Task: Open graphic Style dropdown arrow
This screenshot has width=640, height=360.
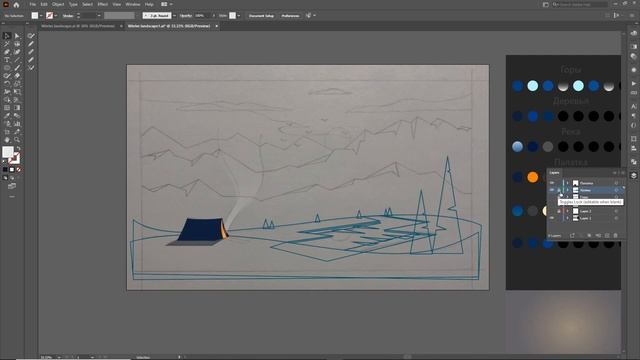Action: coord(239,16)
